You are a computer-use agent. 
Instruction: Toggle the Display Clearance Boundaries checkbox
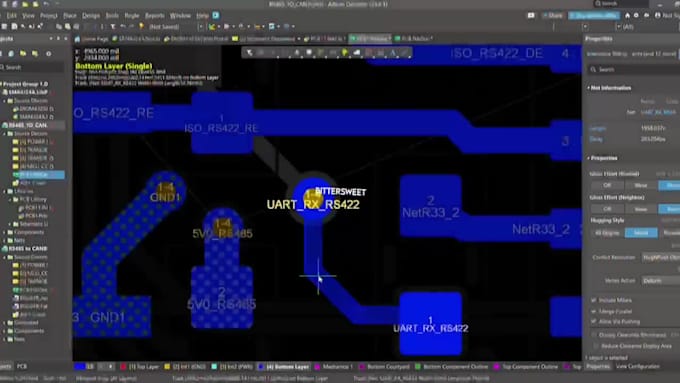tap(594, 335)
